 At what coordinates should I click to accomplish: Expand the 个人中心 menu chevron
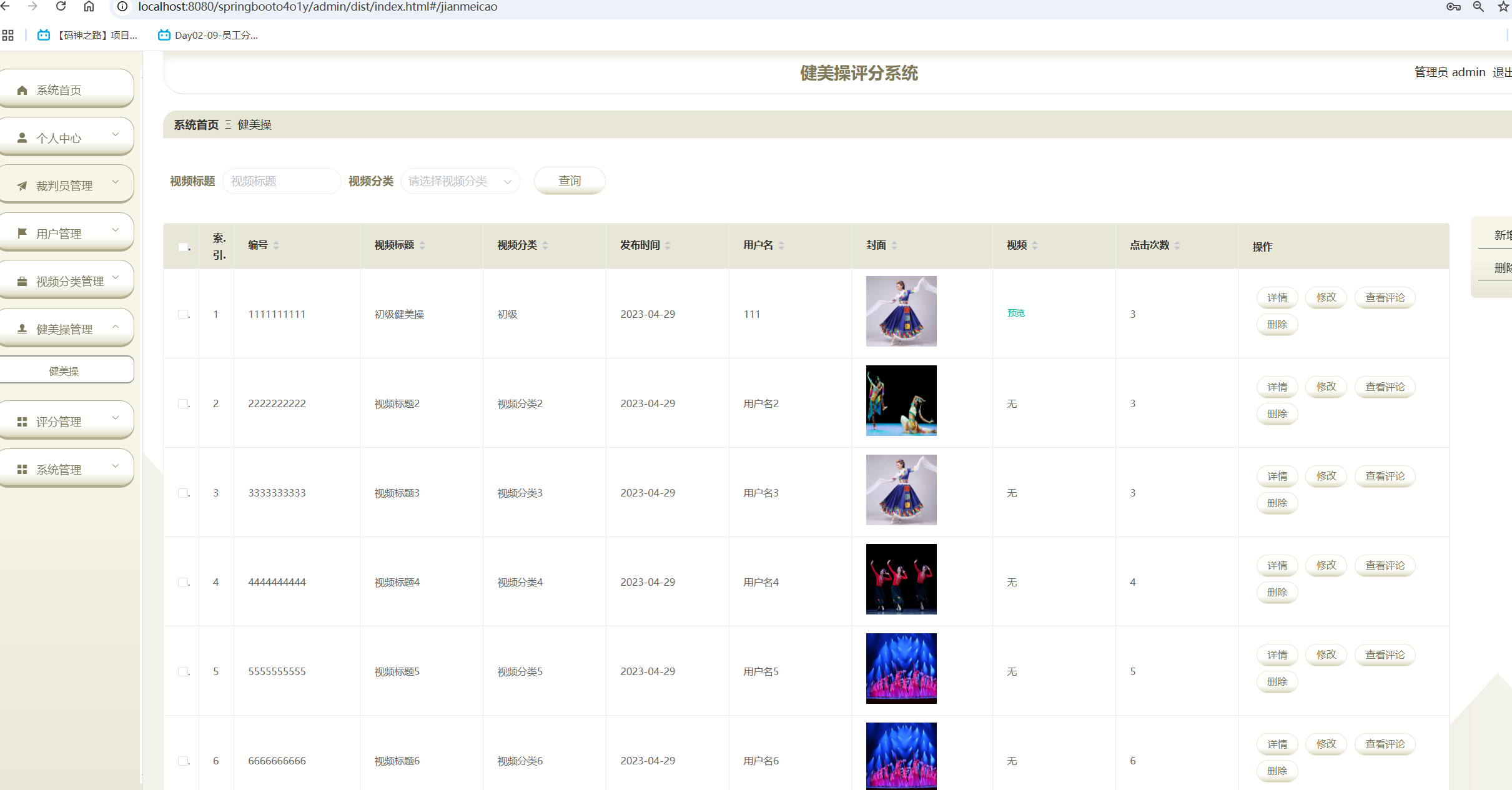point(116,134)
